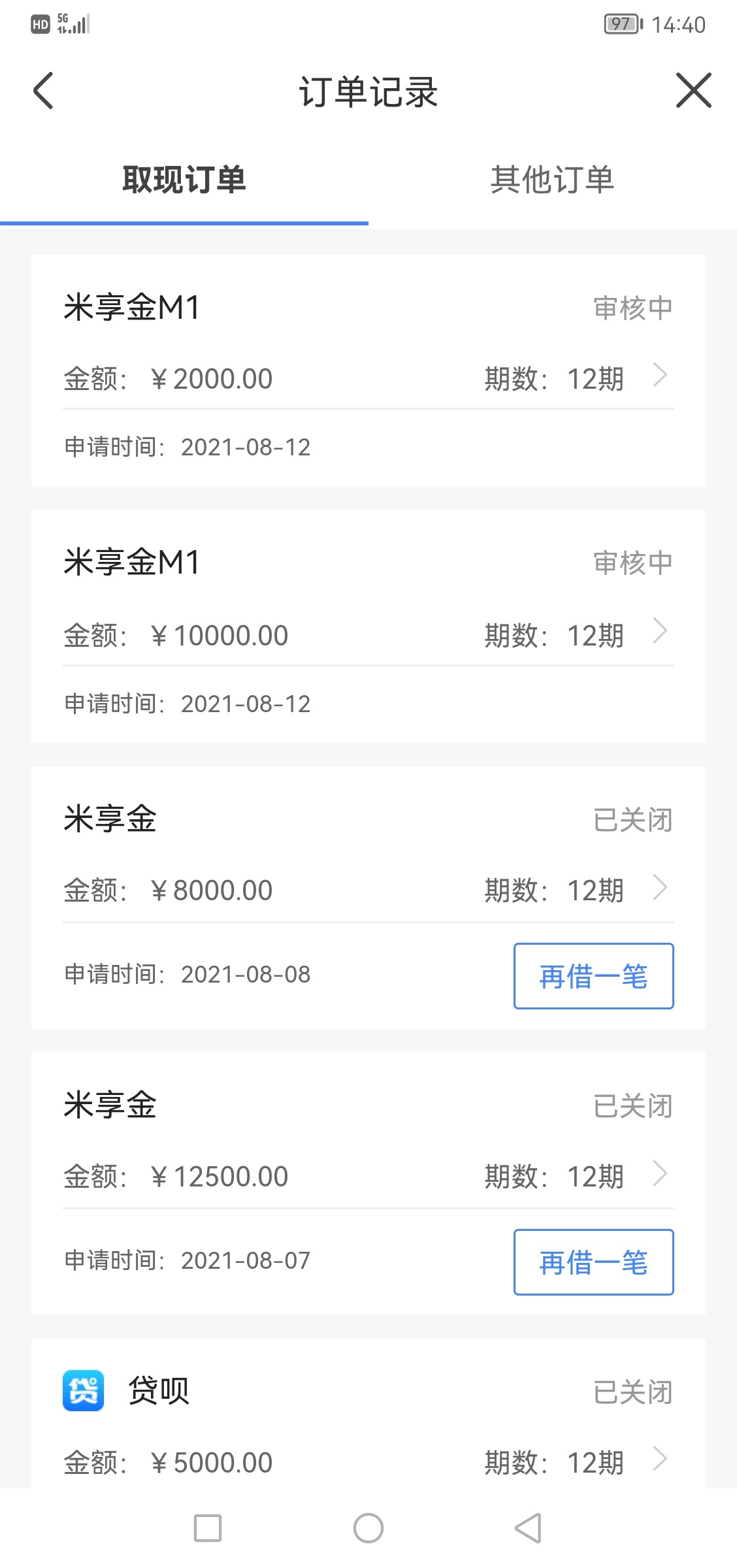
Task: Expand the ¥12500.00 order chevron
Action: click(661, 1173)
